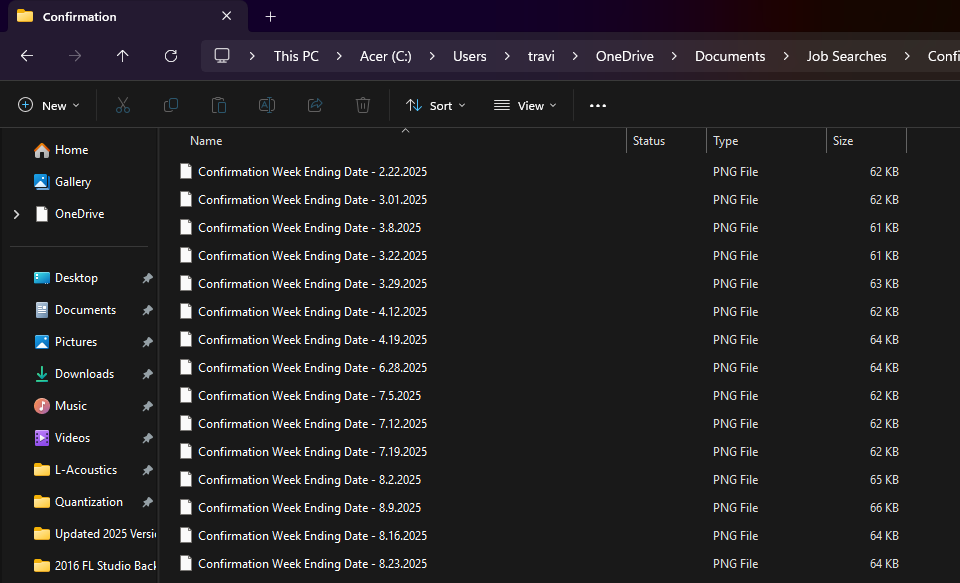The height and width of the screenshot is (583, 960).
Task: Sort files by the Size column
Action: (x=843, y=140)
